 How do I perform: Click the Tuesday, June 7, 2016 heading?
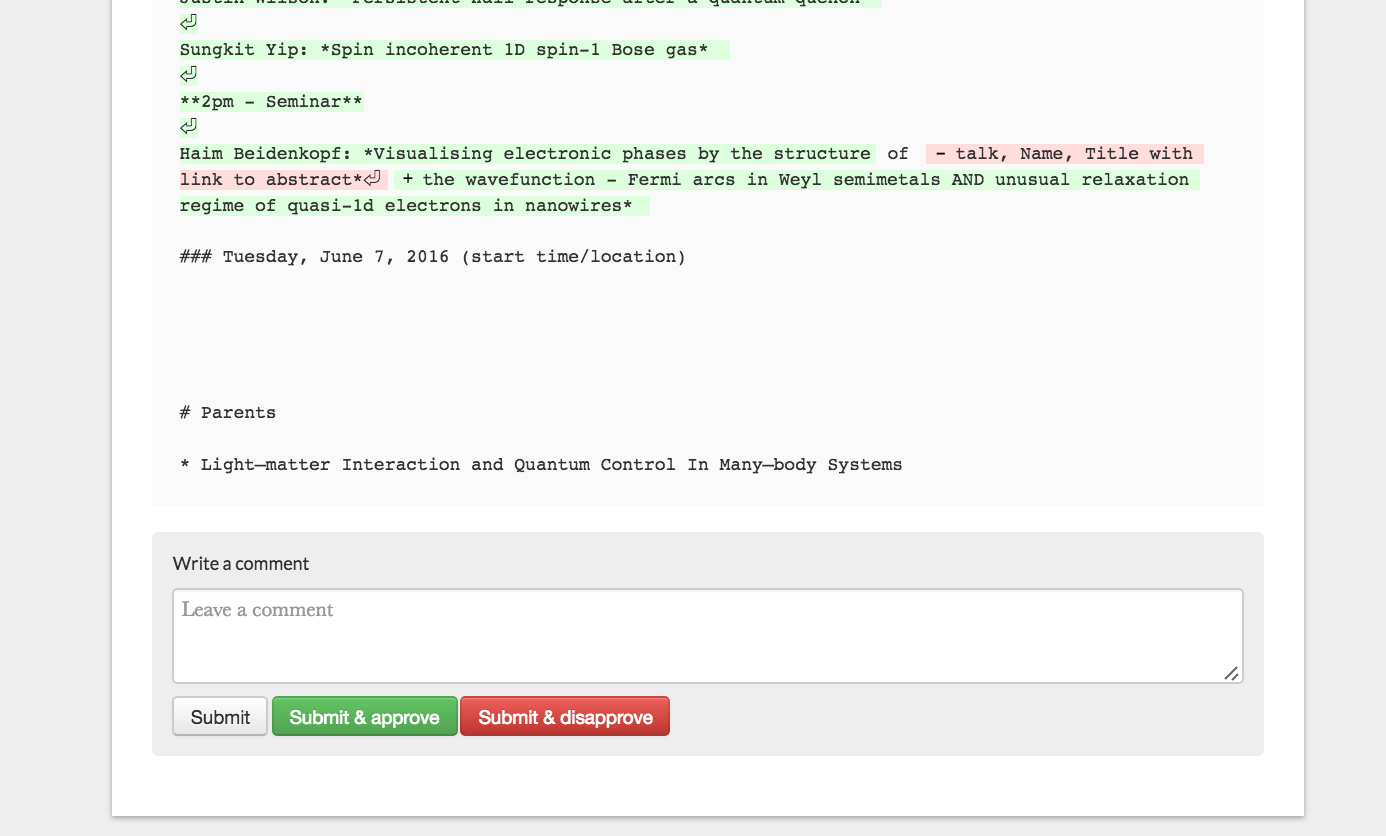(433, 257)
